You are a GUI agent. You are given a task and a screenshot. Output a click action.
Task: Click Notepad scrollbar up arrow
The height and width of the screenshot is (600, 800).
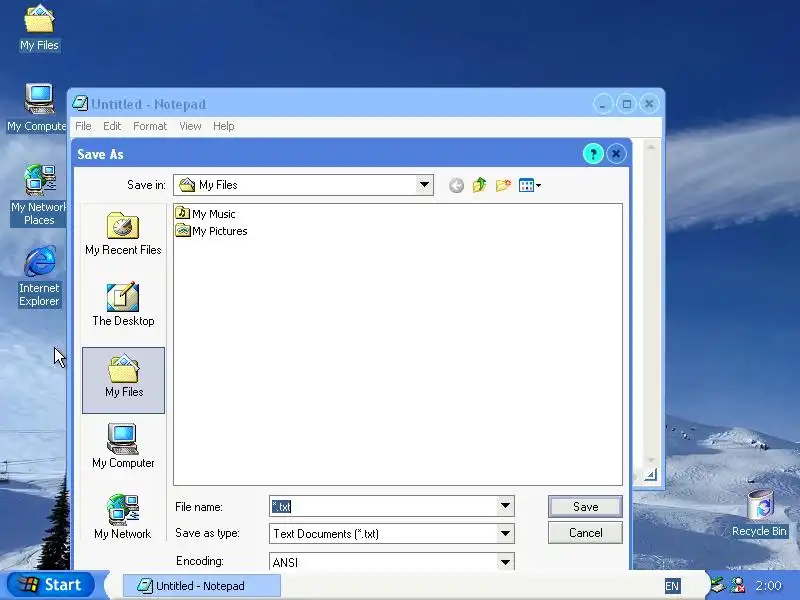point(651,147)
